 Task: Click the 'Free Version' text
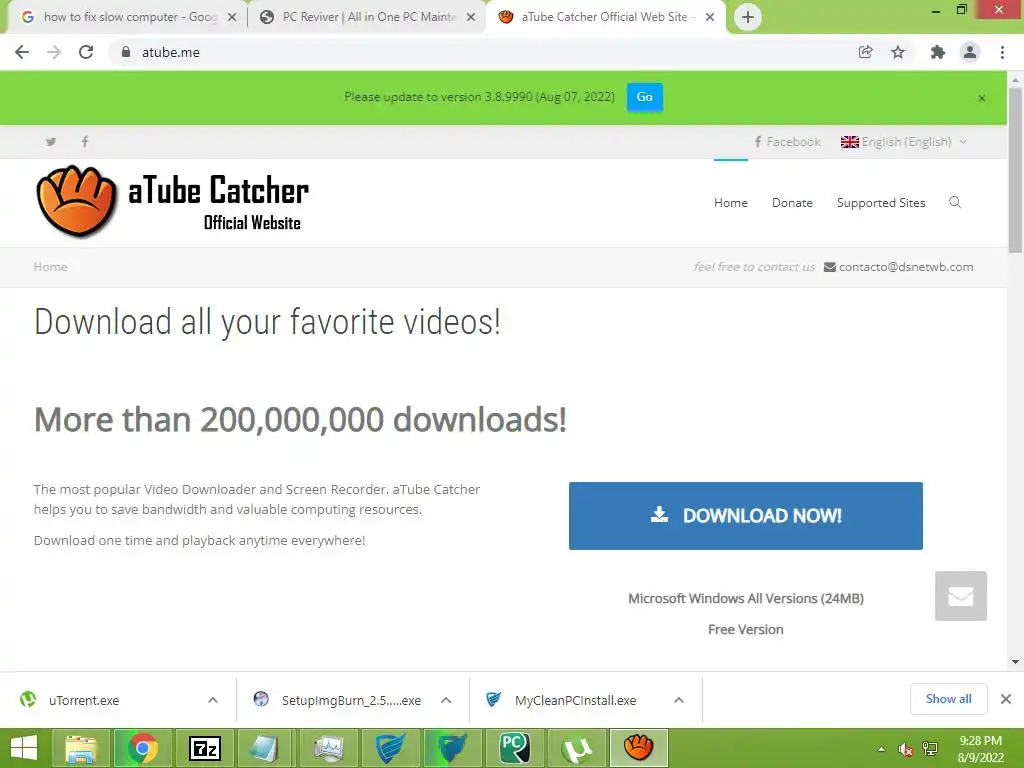click(x=746, y=630)
